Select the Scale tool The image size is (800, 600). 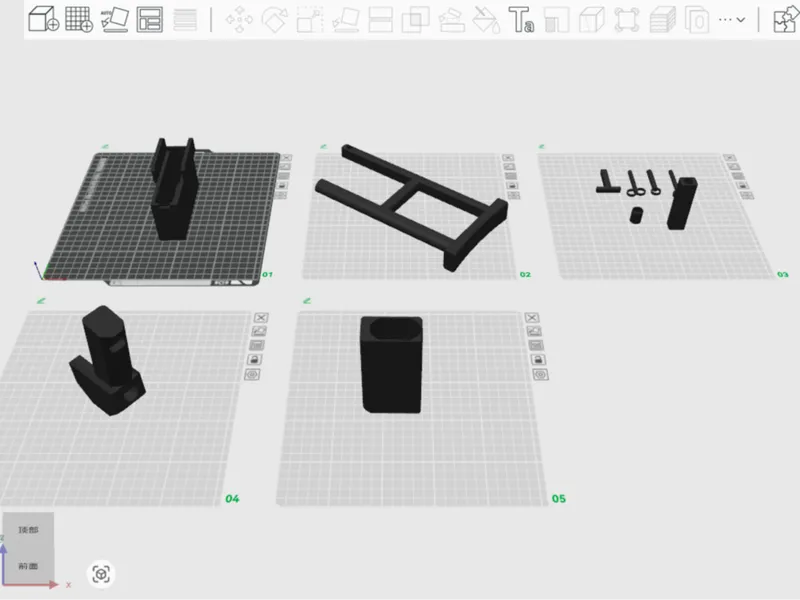point(310,19)
